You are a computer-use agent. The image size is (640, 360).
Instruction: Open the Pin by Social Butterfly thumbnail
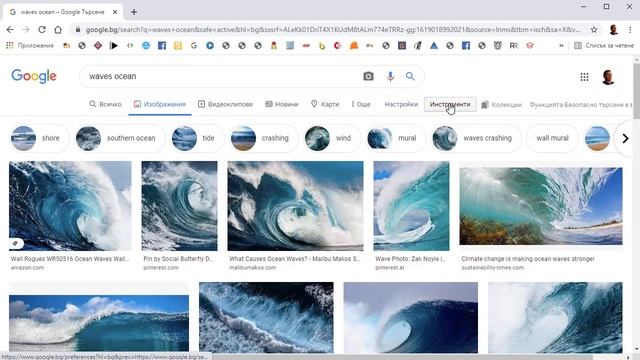(x=180, y=206)
